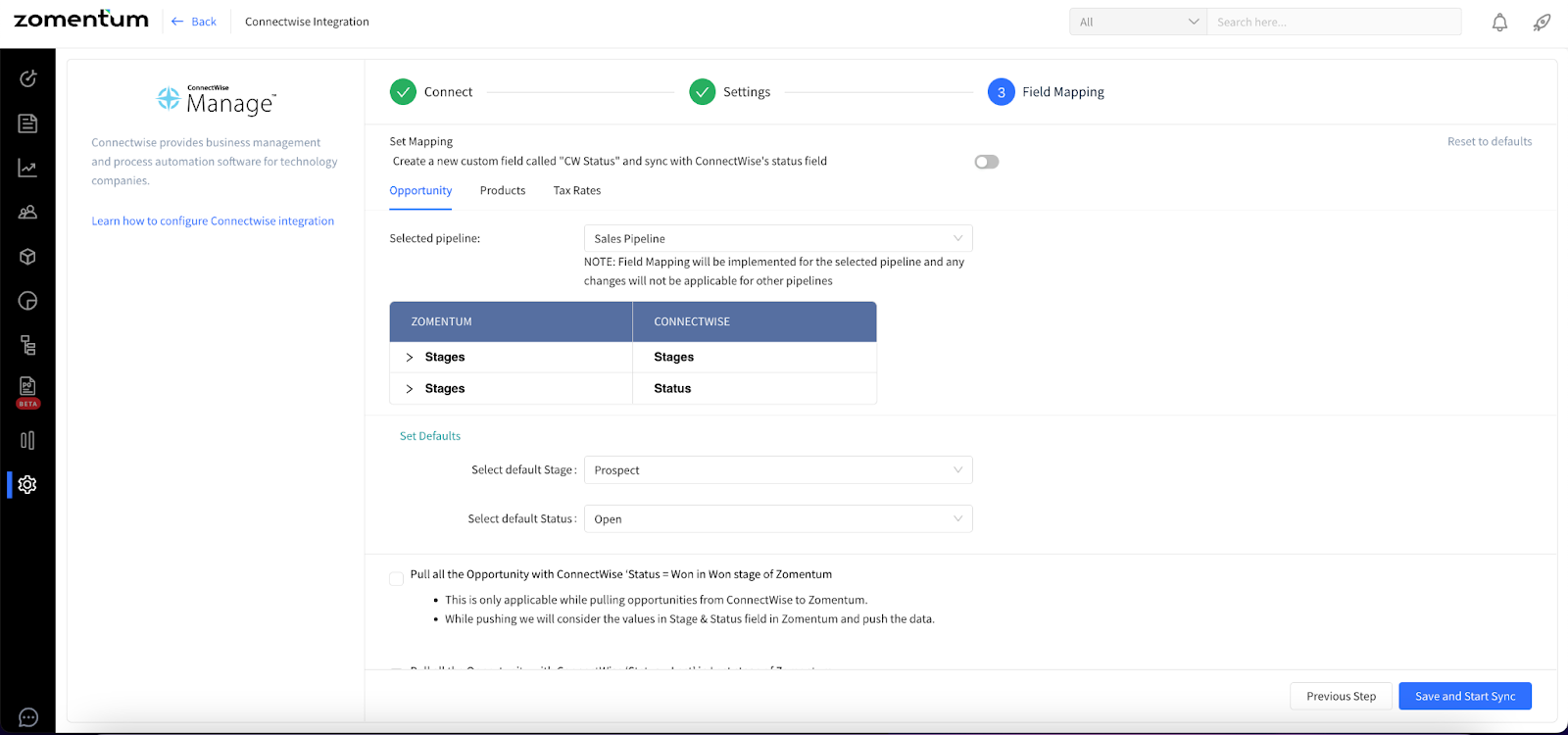Open the products cube icon in sidebar
The height and width of the screenshot is (735, 1568).
tap(27, 257)
